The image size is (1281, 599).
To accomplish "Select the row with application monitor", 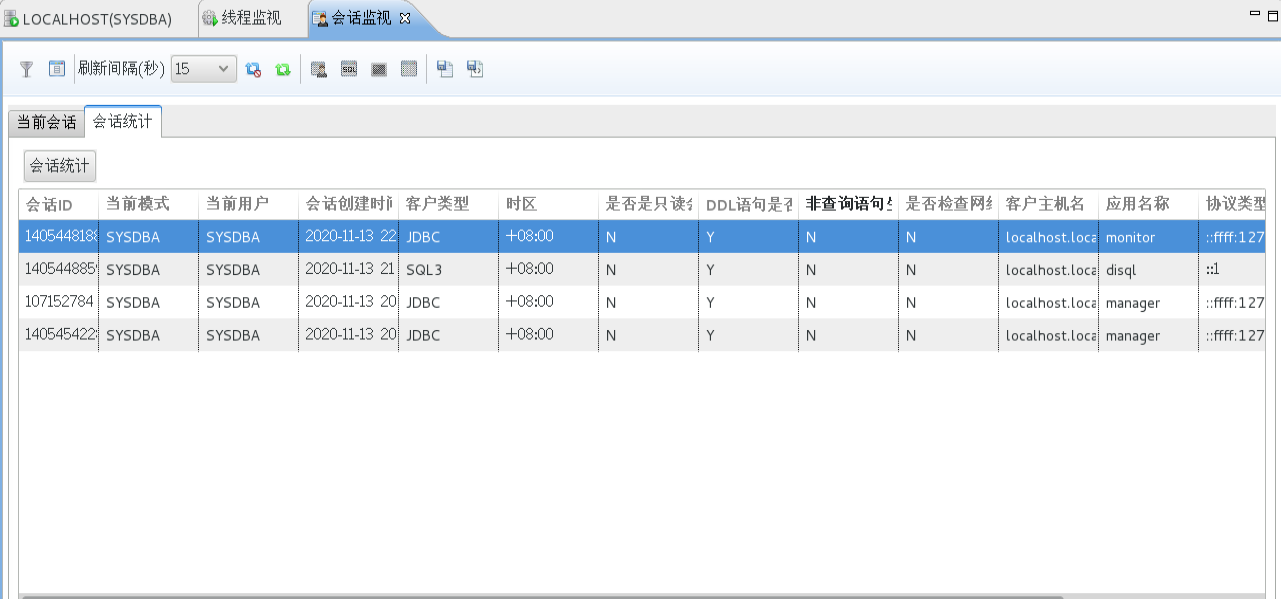I will pyautogui.click(x=642, y=237).
